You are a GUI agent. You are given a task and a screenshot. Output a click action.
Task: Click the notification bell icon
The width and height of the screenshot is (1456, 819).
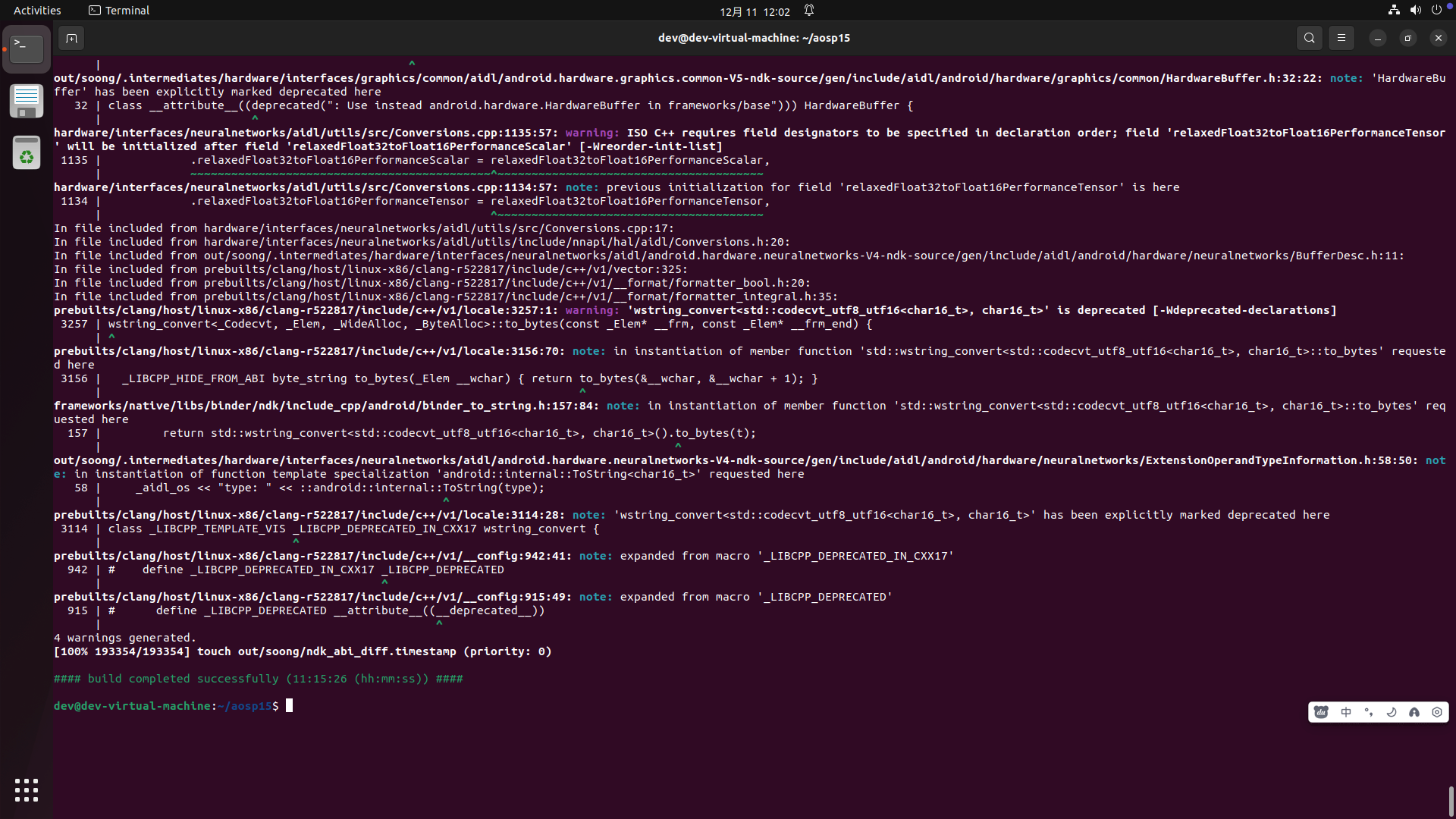[809, 11]
